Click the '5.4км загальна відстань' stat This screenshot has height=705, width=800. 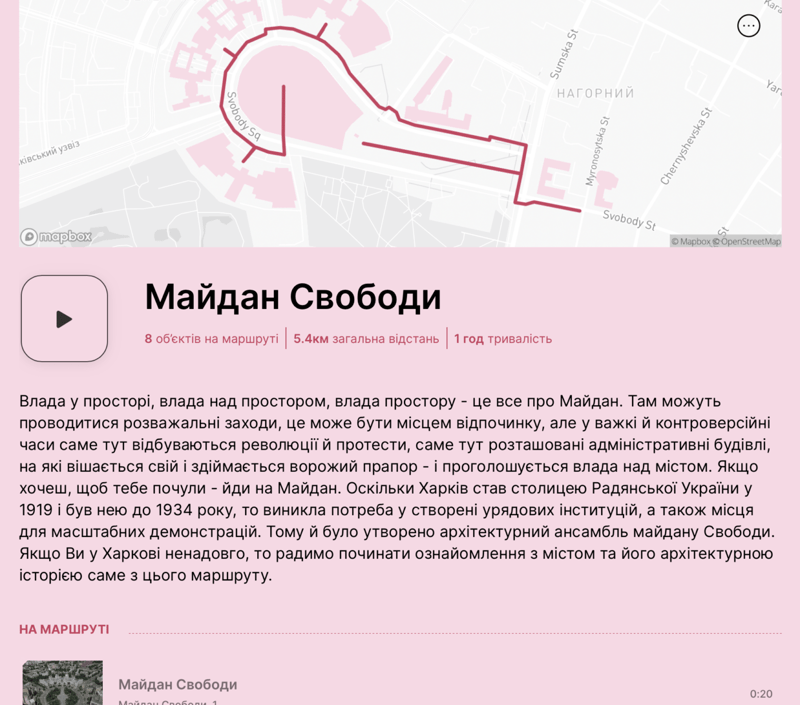coord(365,339)
